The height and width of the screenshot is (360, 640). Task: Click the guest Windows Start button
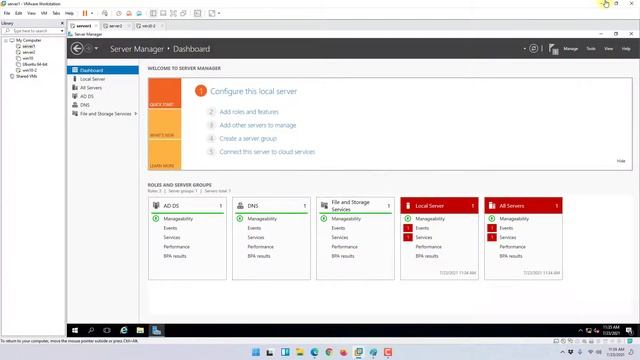click(x=75, y=331)
